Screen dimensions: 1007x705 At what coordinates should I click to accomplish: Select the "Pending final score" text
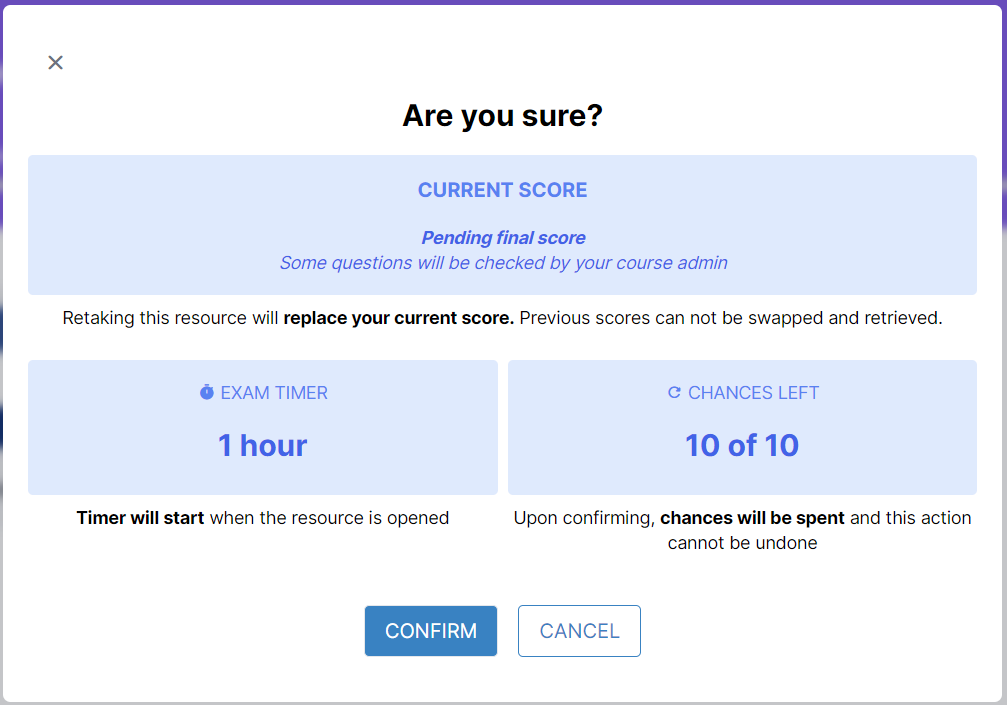pos(503,238)
